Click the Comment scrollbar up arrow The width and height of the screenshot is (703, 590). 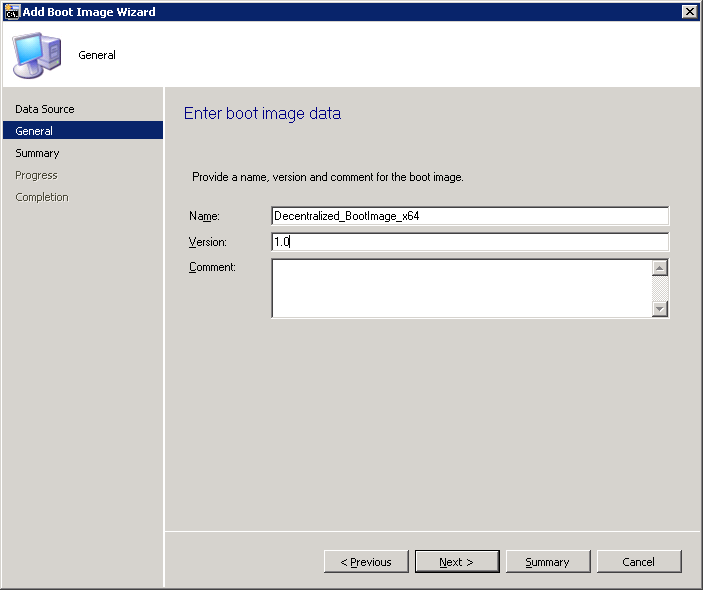point(660,268)
